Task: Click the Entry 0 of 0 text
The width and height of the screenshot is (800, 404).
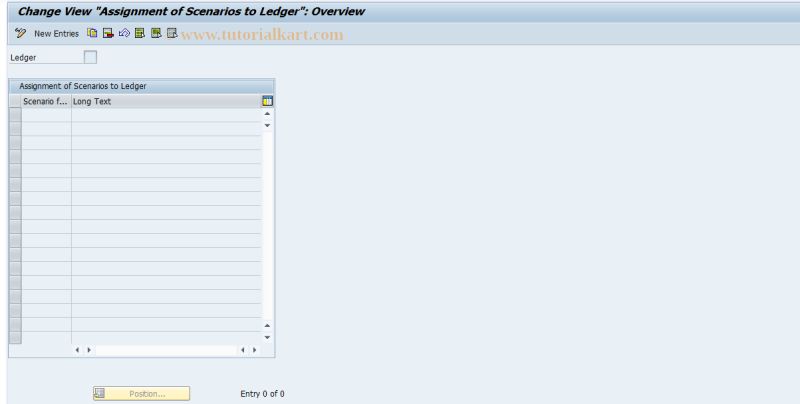Action: pos(262,394)
